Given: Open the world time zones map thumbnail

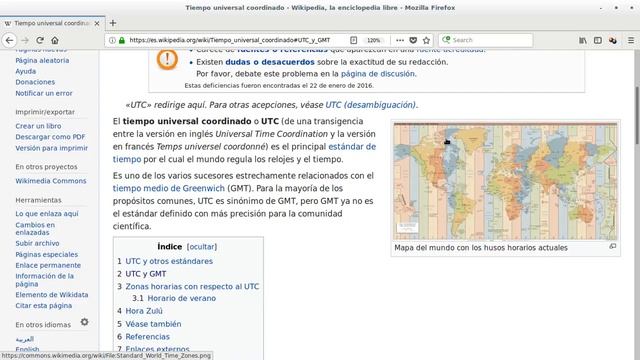Looking at the screenshot, I should (x=505, y=181).
